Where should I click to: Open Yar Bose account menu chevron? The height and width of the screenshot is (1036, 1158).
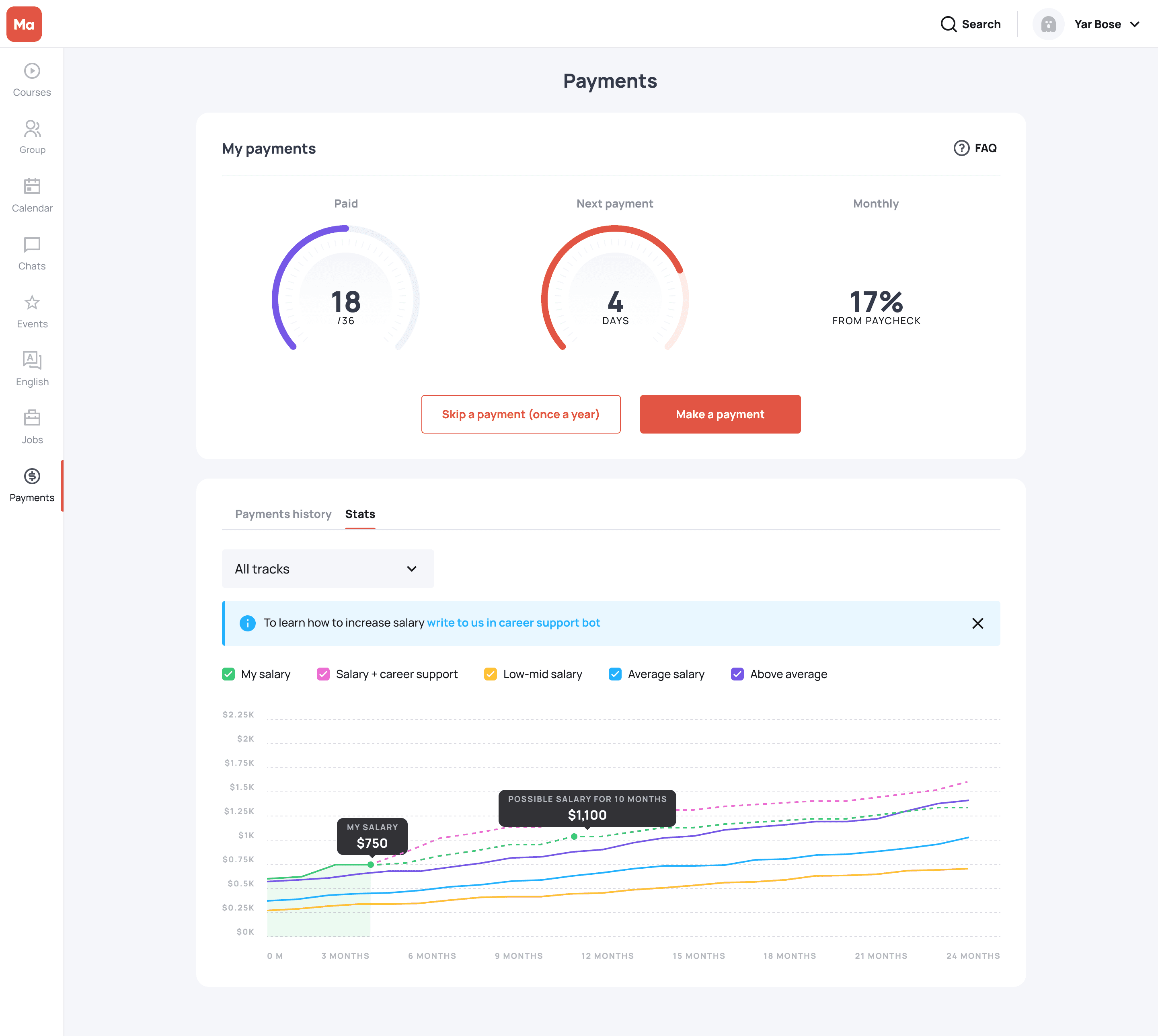1135,25
